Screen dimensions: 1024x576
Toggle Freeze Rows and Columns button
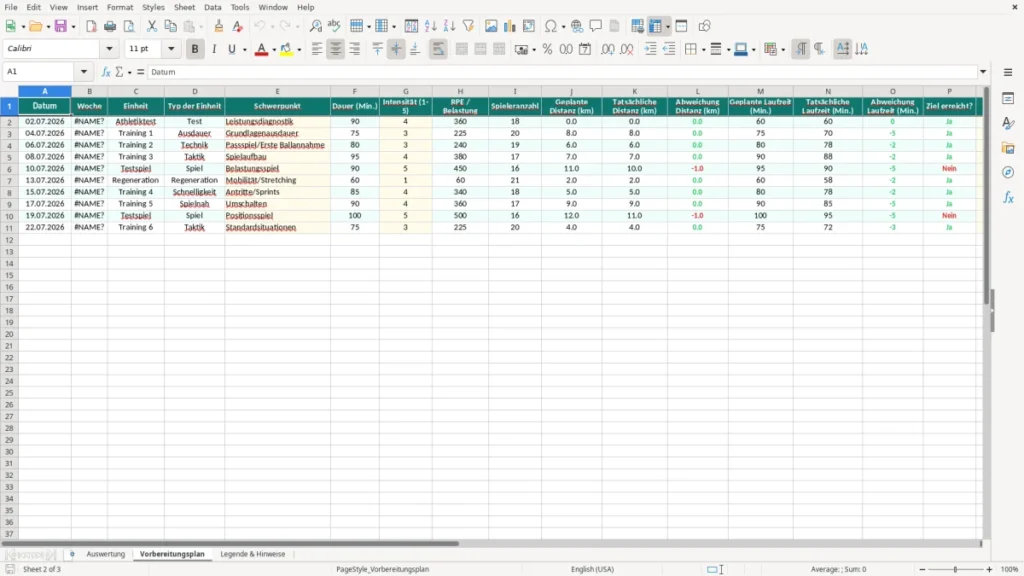pyautogui.click(x=655, y=26)
